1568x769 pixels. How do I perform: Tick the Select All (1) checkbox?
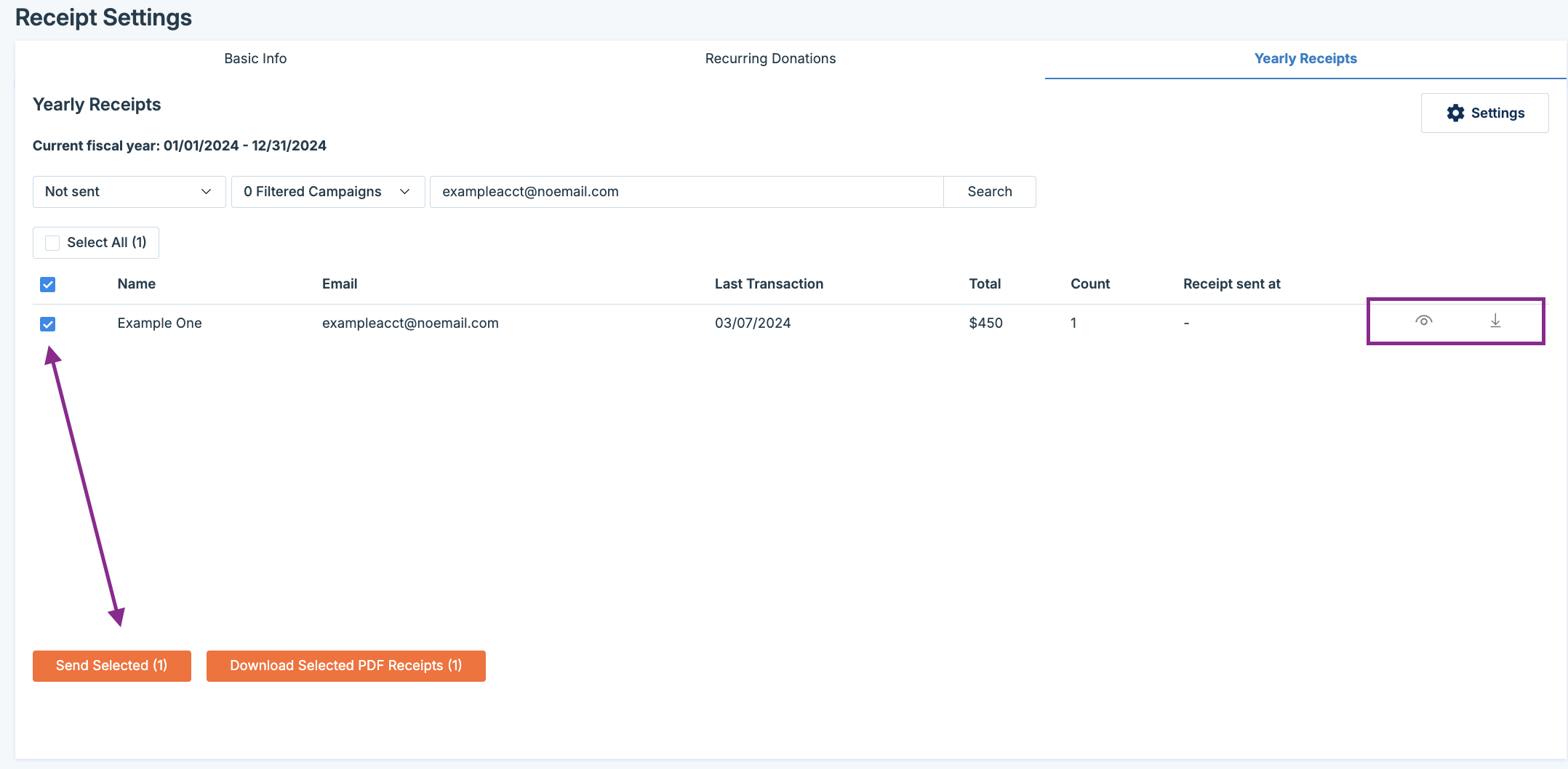(52, 243)
